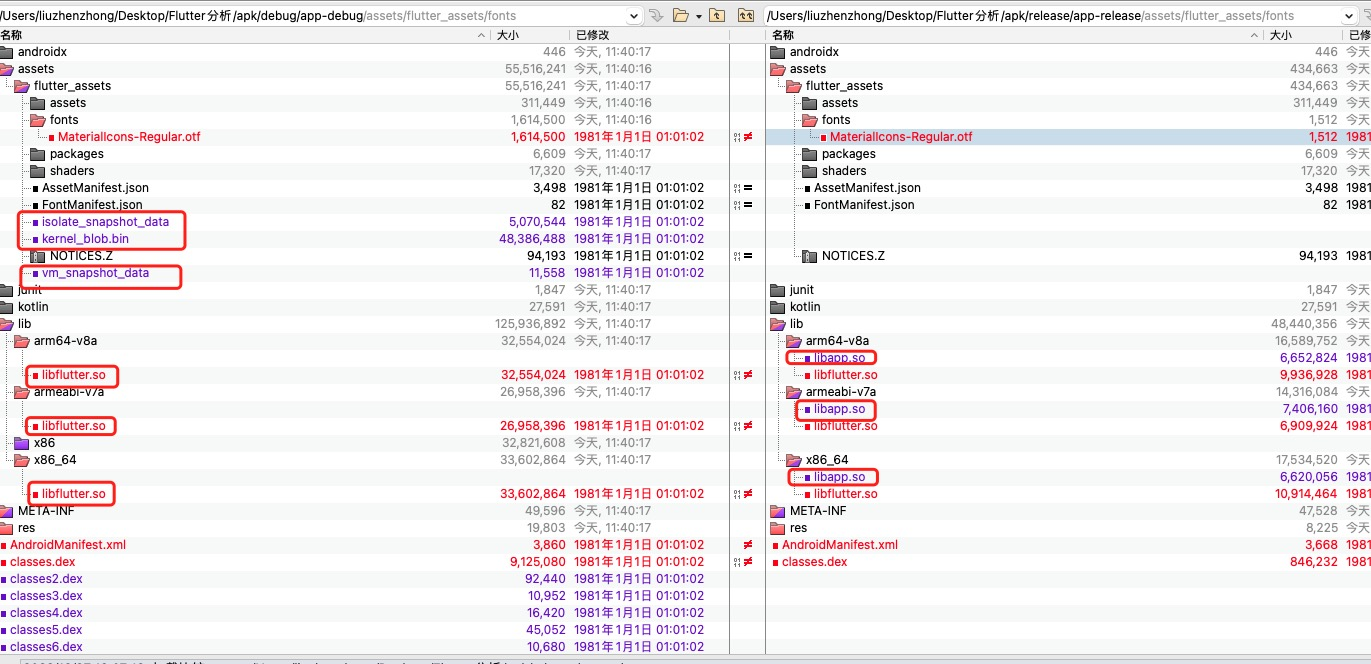Select left armeabi-v7a folder row

coord(69,392)
